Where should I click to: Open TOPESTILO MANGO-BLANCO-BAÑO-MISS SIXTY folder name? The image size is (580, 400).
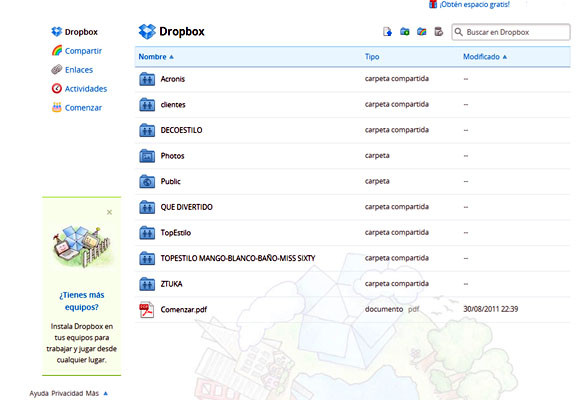[238, 258]
